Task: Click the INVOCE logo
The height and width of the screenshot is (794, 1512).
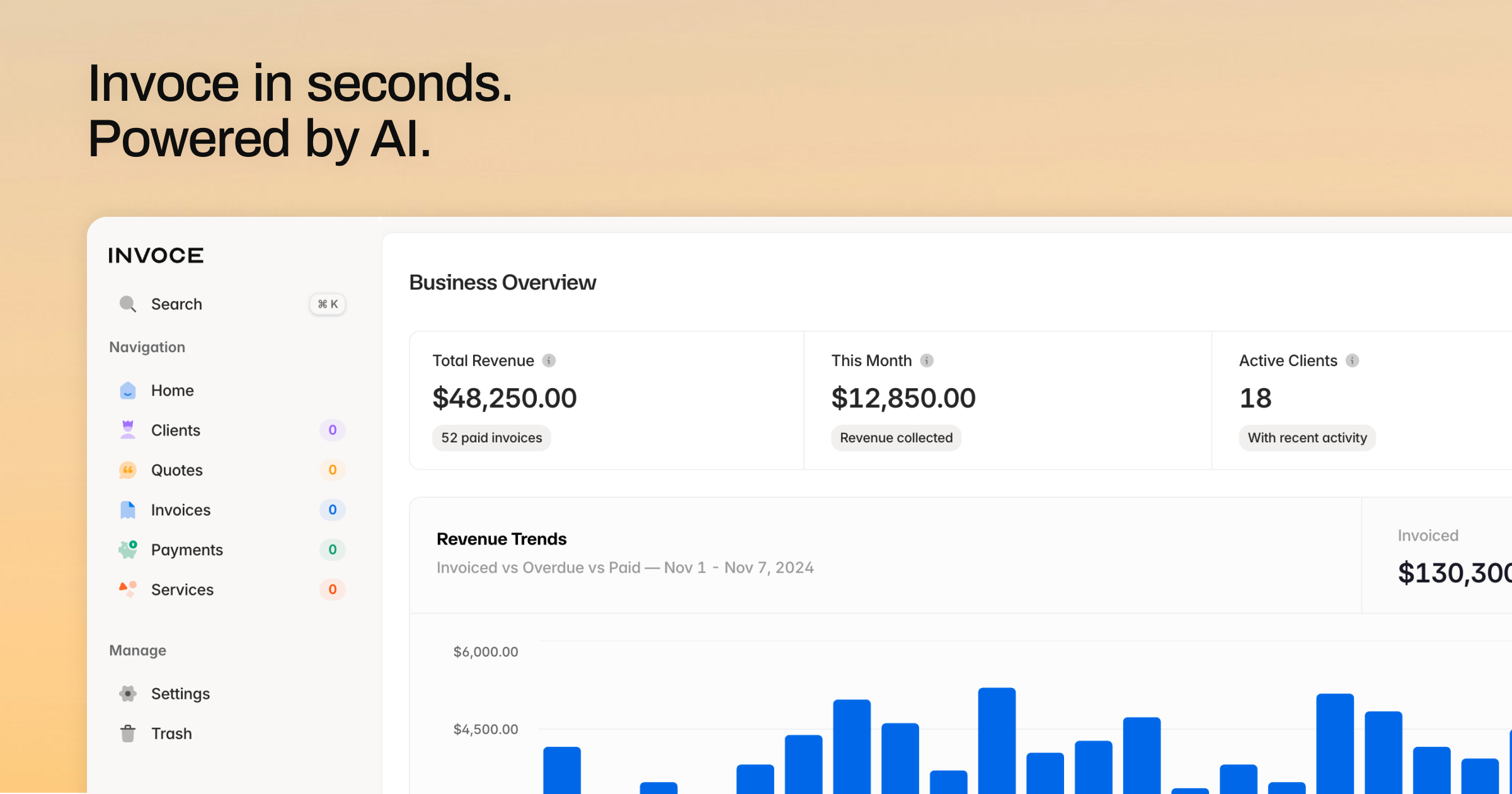Action: 155,255
